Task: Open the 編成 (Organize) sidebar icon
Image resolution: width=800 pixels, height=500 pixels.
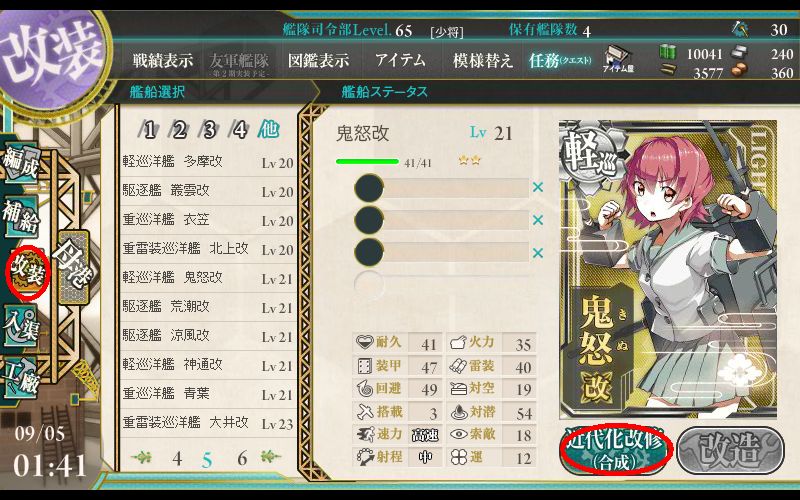Action: point(21,163)
